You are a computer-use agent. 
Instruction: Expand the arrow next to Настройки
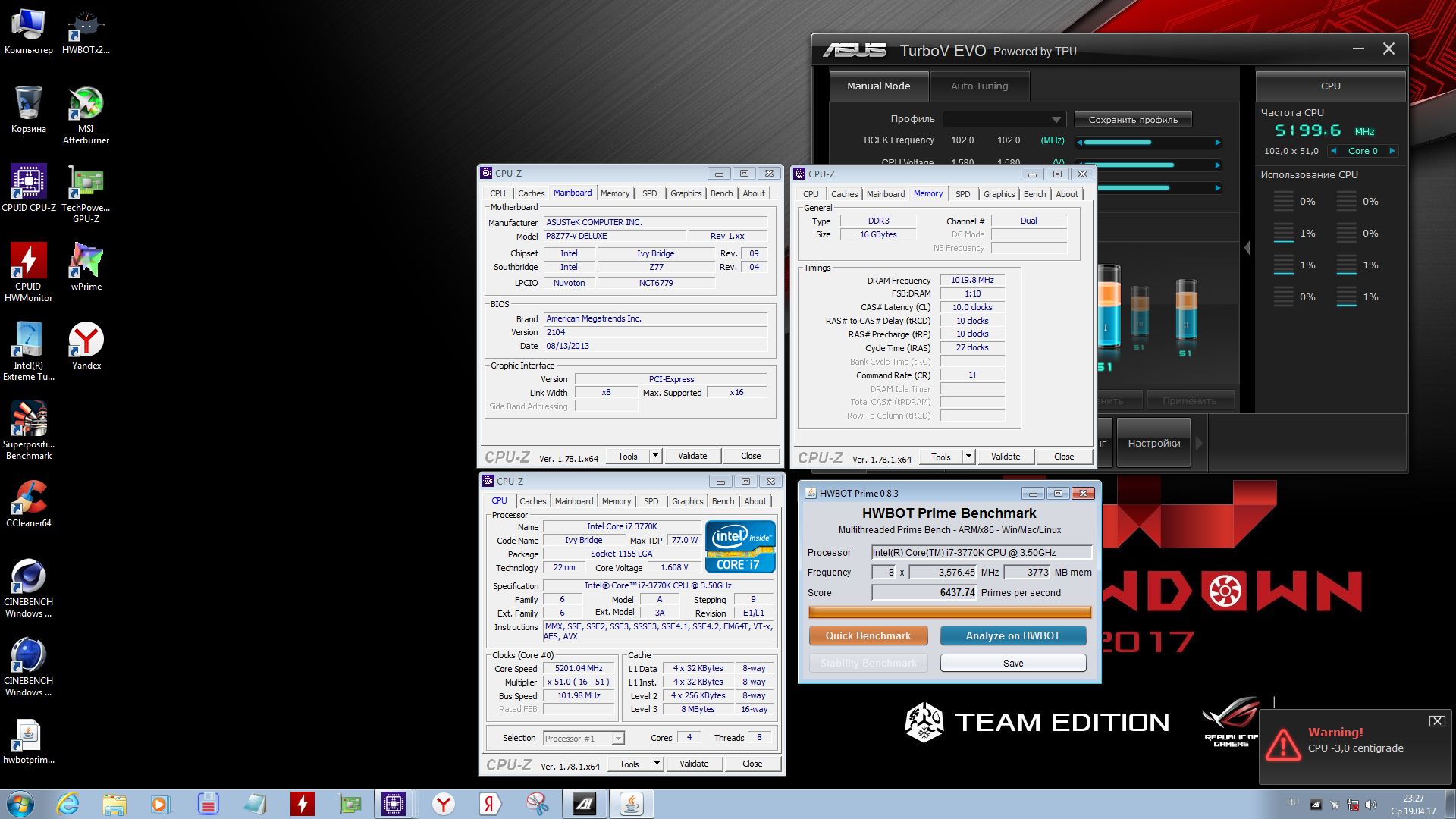(1199, 444)
